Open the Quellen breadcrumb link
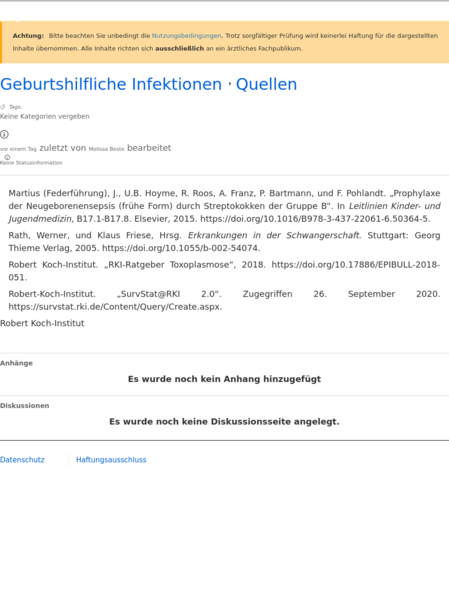This screenshot has width=449, height=599. (266, 84)
